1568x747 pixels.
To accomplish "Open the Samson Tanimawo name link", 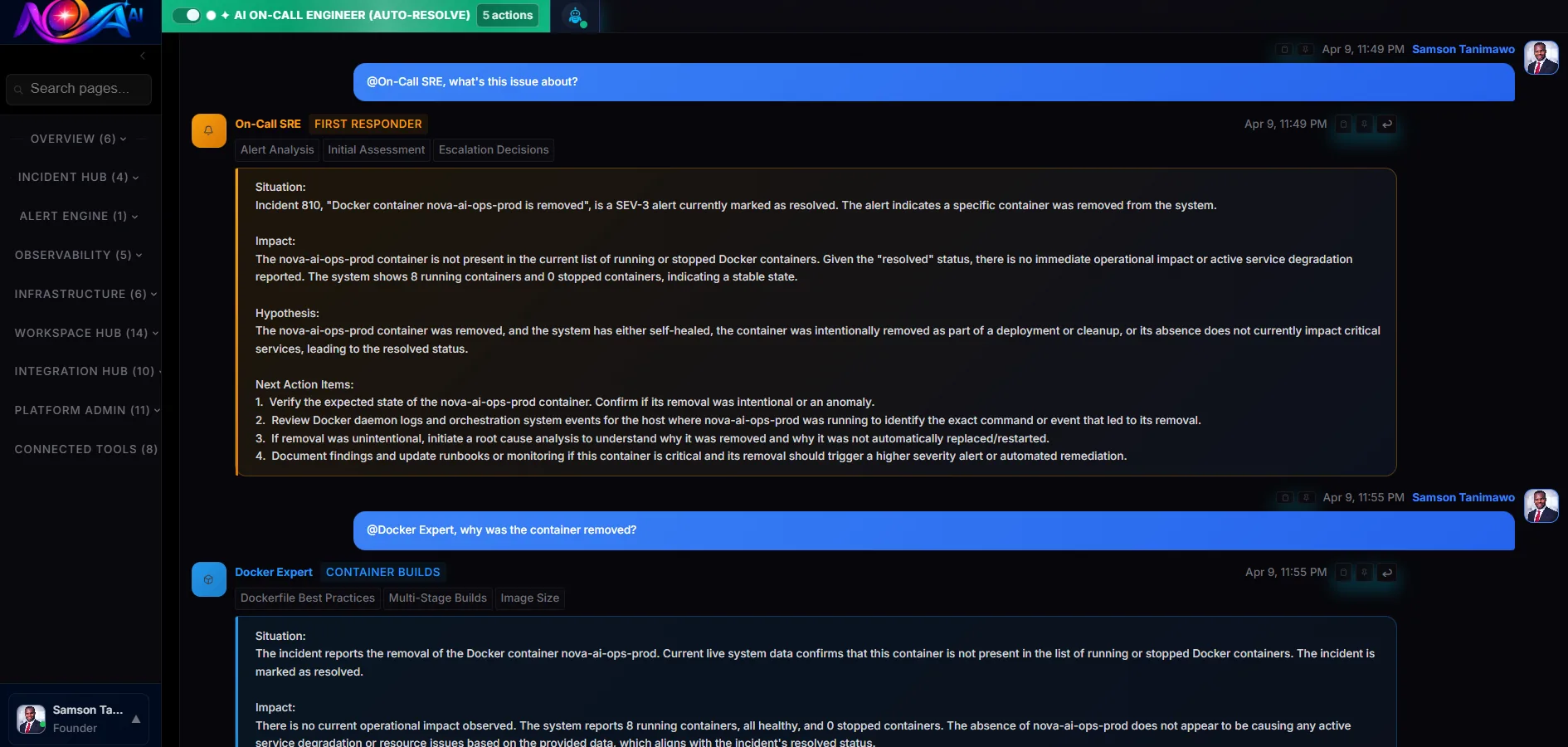I will 1463,50.
